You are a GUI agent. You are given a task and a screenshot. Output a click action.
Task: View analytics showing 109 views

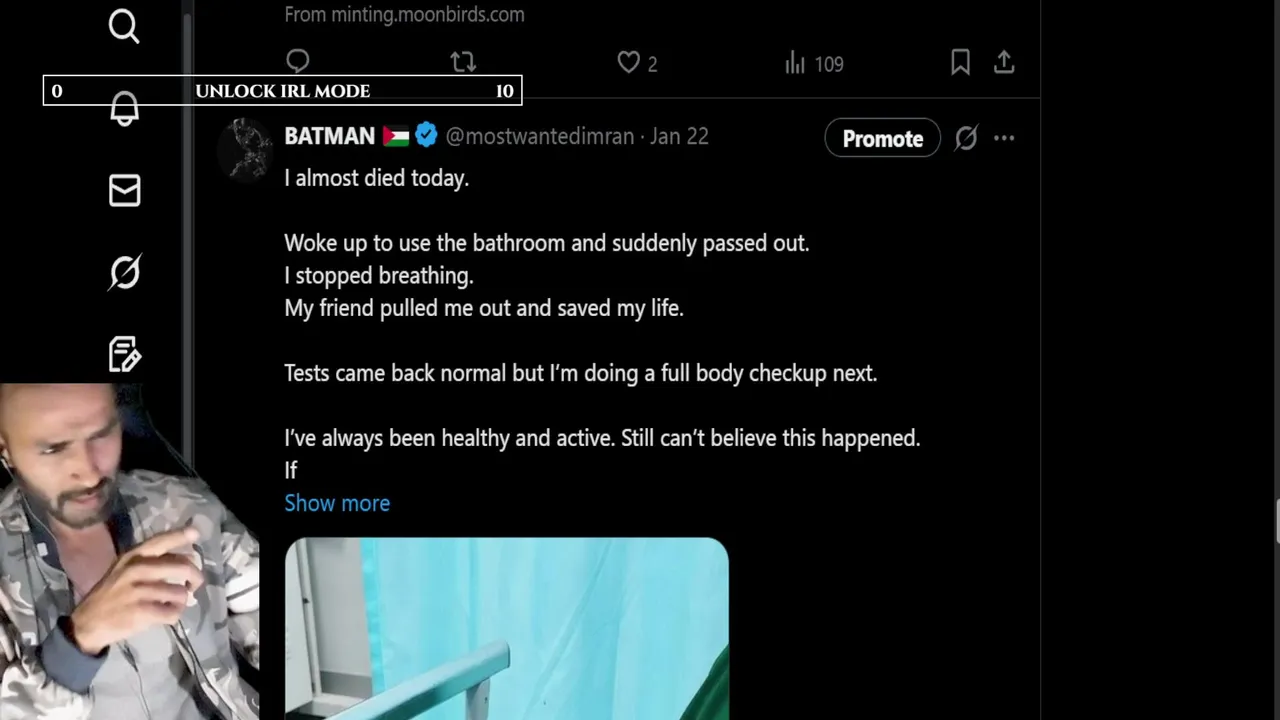(x=814, y=64)
